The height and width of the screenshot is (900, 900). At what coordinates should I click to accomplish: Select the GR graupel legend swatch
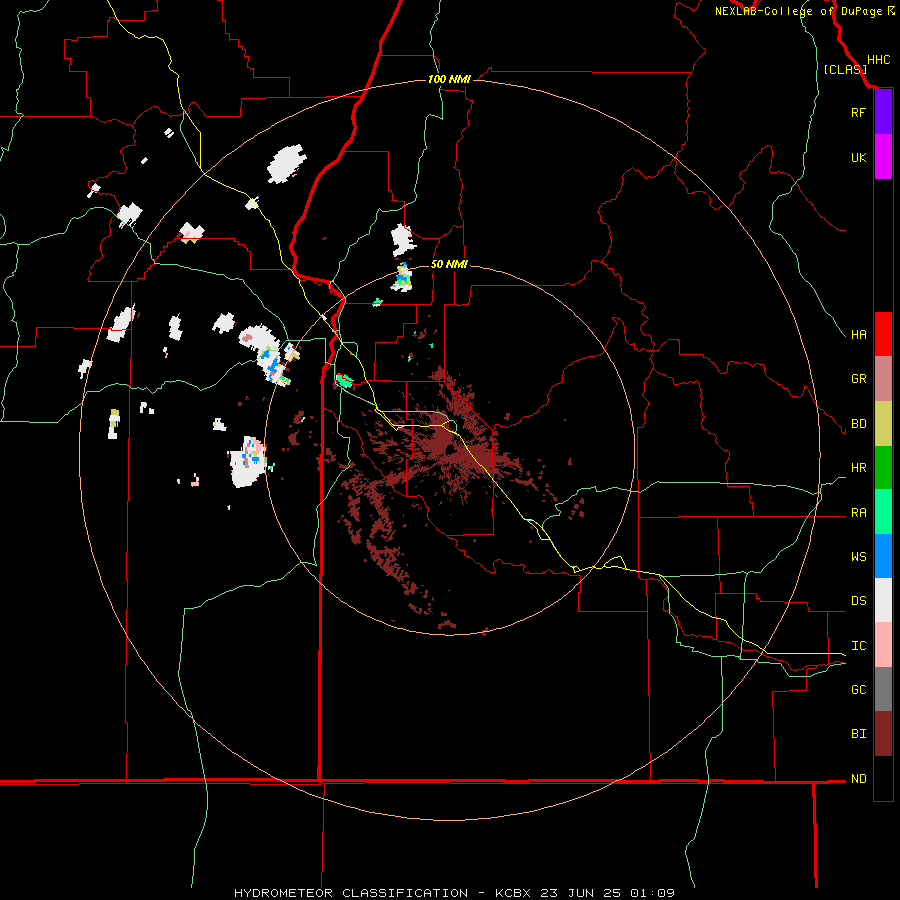883,379
